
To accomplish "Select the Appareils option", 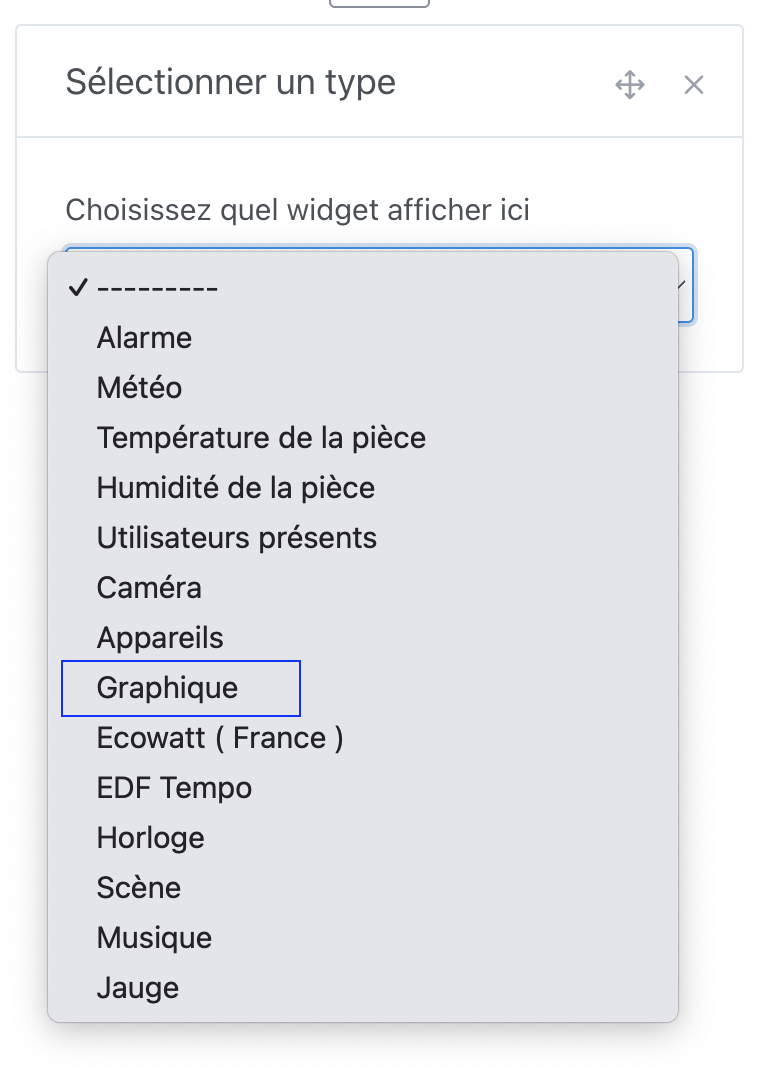I will coord(160,638).
